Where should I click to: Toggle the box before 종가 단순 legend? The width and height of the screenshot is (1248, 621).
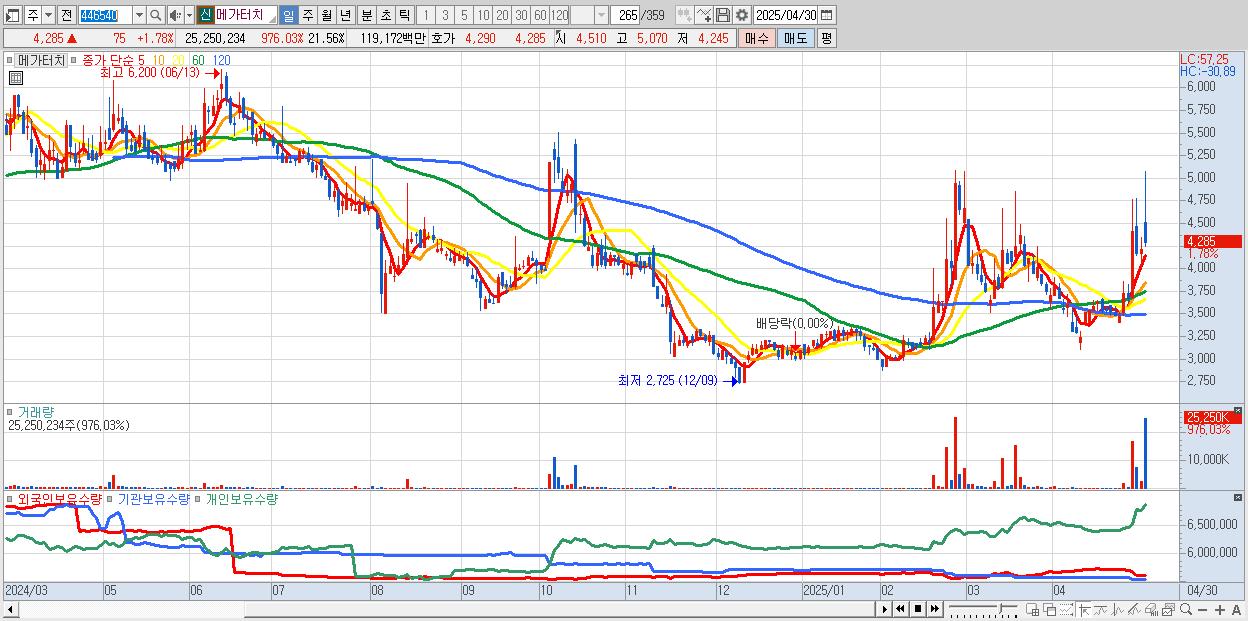(75, 60)
